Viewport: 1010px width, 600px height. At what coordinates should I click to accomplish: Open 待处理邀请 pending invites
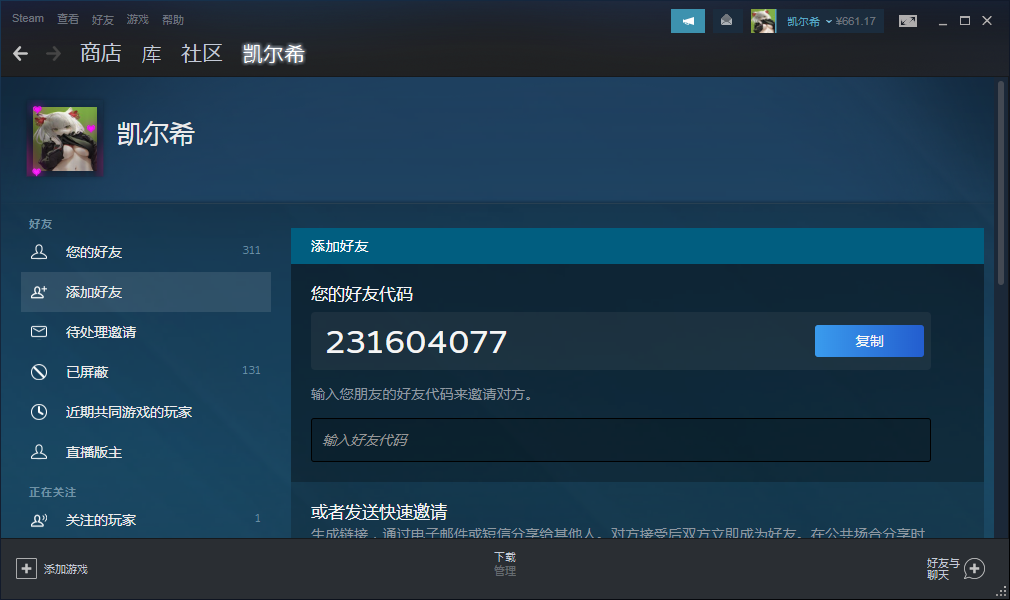[146, 332]
